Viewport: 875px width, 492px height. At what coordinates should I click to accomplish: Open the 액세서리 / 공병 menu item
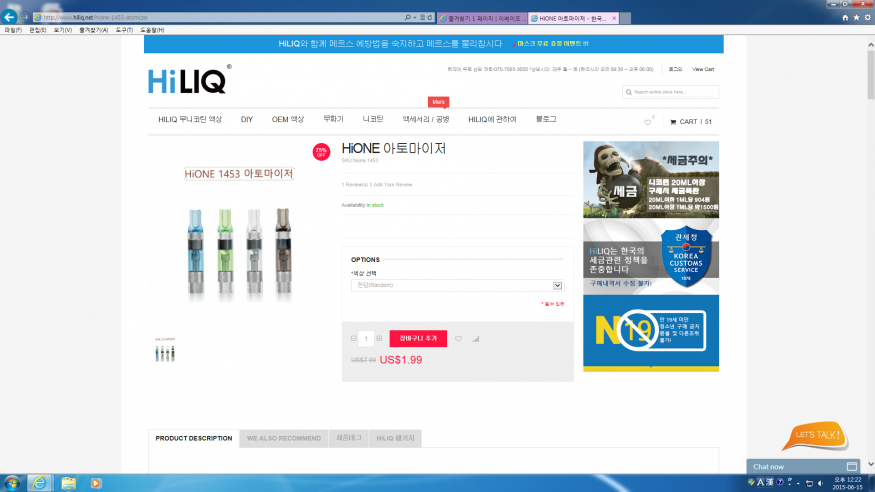pyautogui.click(x=426, y=119)
